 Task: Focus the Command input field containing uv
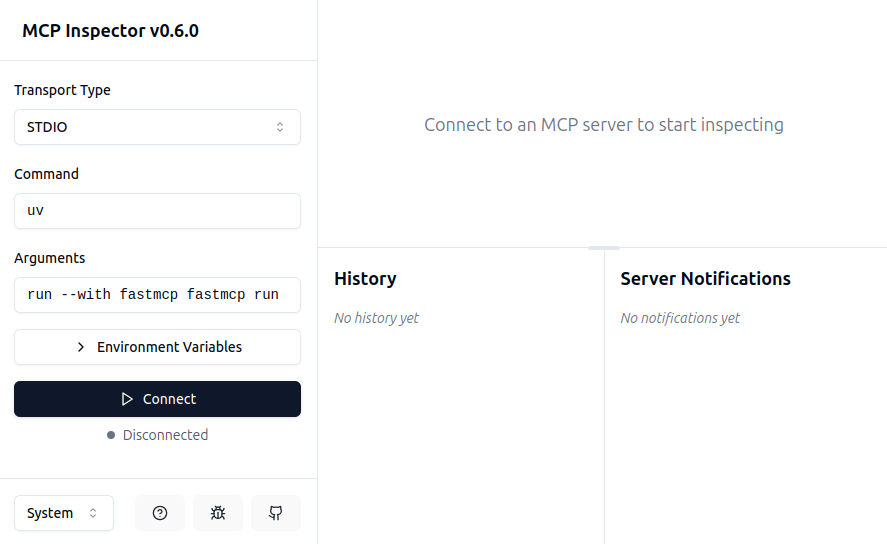(157, 211)
